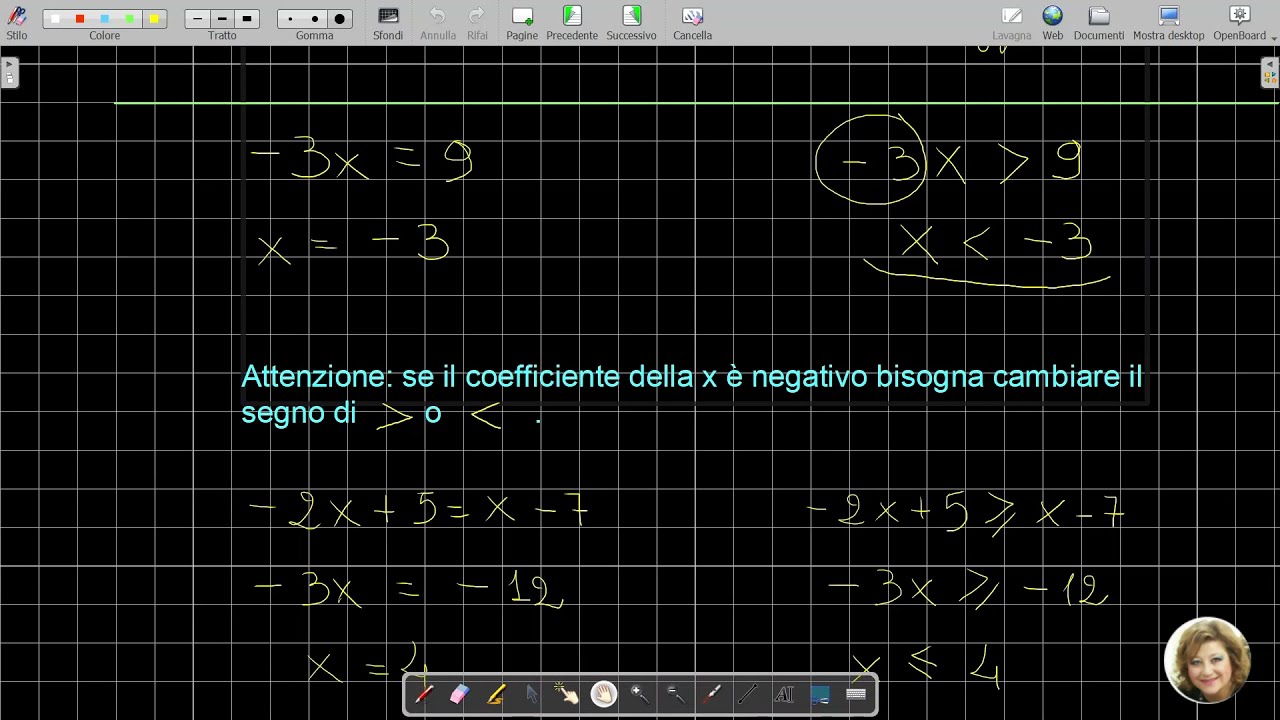Switch to Lavagna board mode
The width and height of the screenshot is (1280, 720).
[x=1012, y=22]
